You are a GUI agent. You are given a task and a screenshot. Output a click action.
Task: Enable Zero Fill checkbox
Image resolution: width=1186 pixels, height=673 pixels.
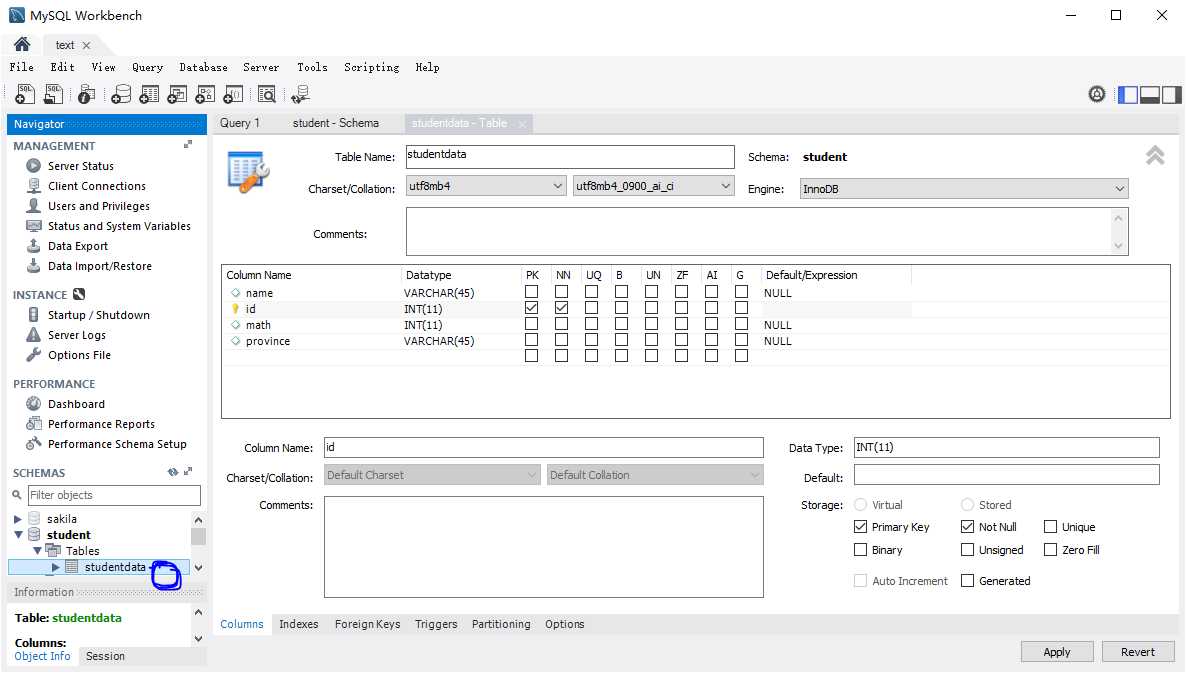1051,550
